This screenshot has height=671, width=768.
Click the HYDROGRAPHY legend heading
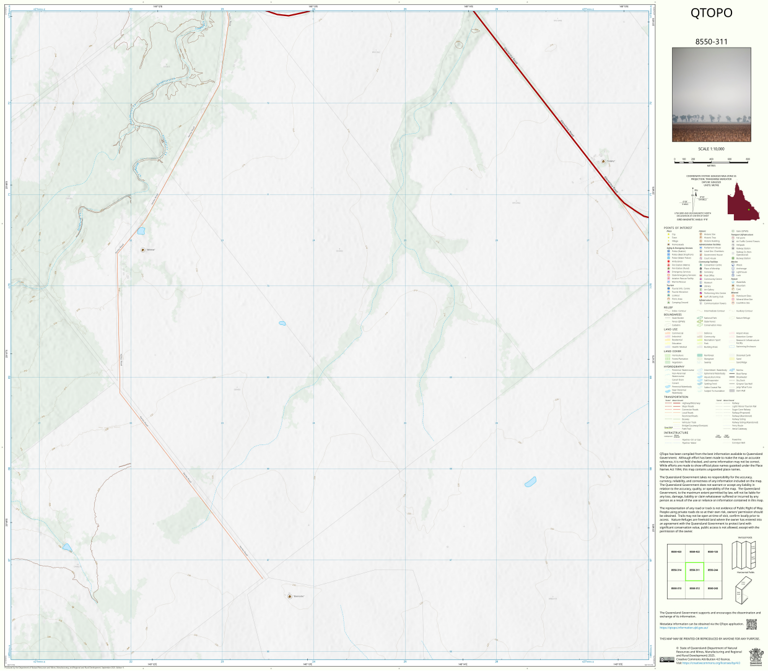pos(674,366)
